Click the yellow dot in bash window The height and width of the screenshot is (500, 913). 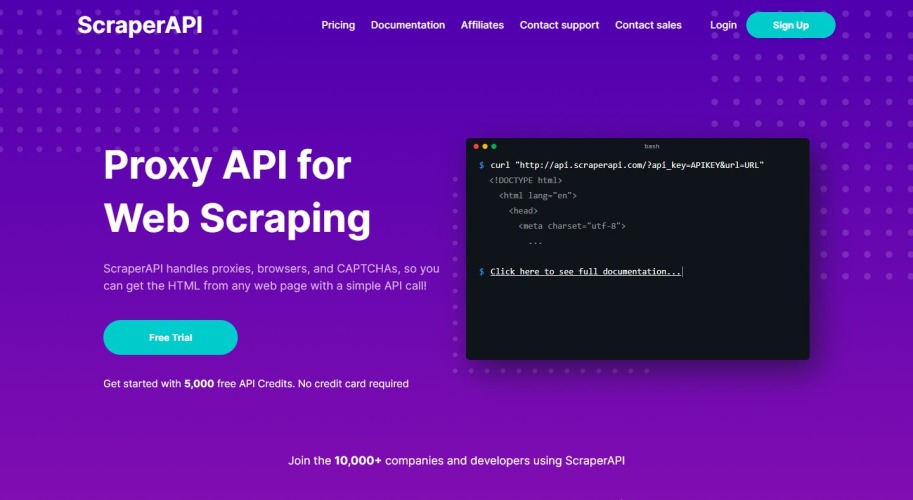coord(485,147)
